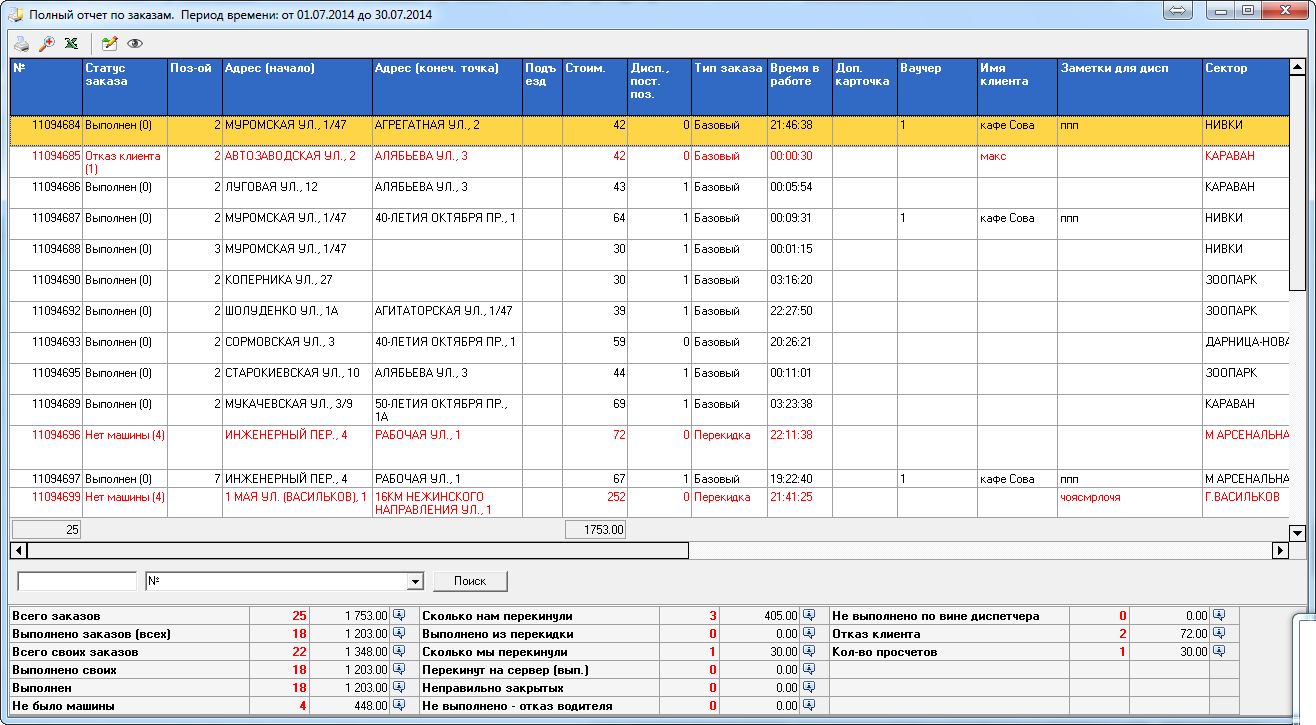Screen dimensions: 1316x725
Task: Show details icon for Отказ клиента row
Action: 1218,634
